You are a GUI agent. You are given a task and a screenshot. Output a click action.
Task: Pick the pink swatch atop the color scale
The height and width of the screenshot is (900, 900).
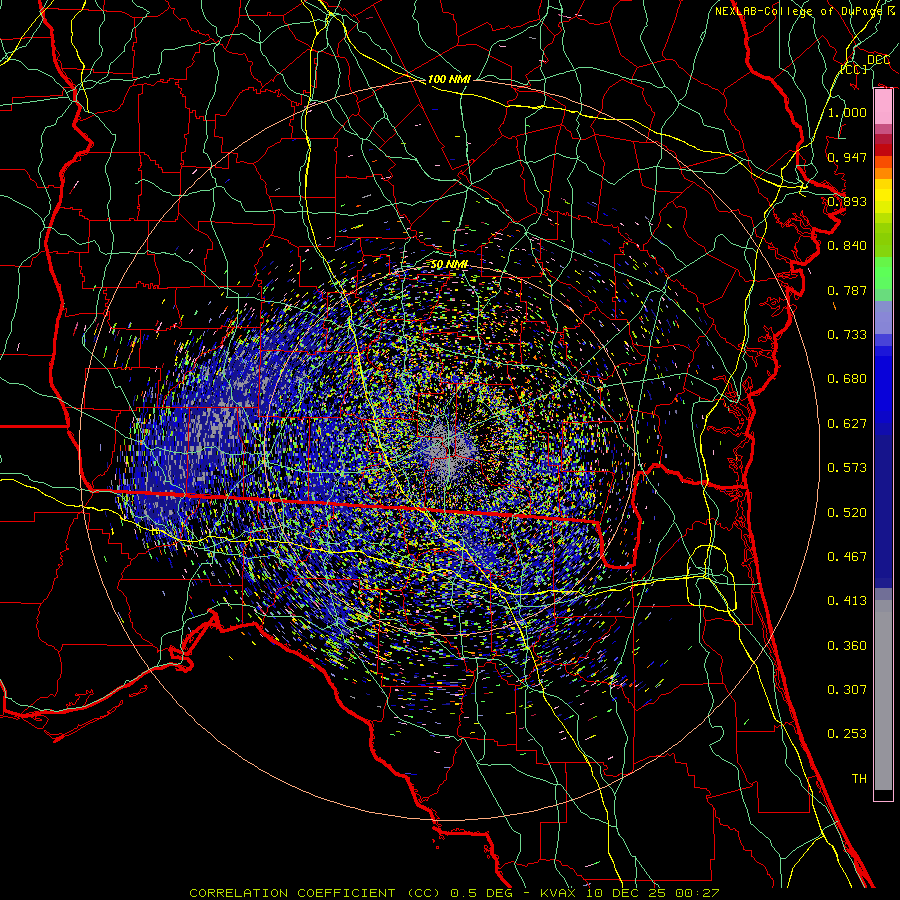click(x=883, y=107)
